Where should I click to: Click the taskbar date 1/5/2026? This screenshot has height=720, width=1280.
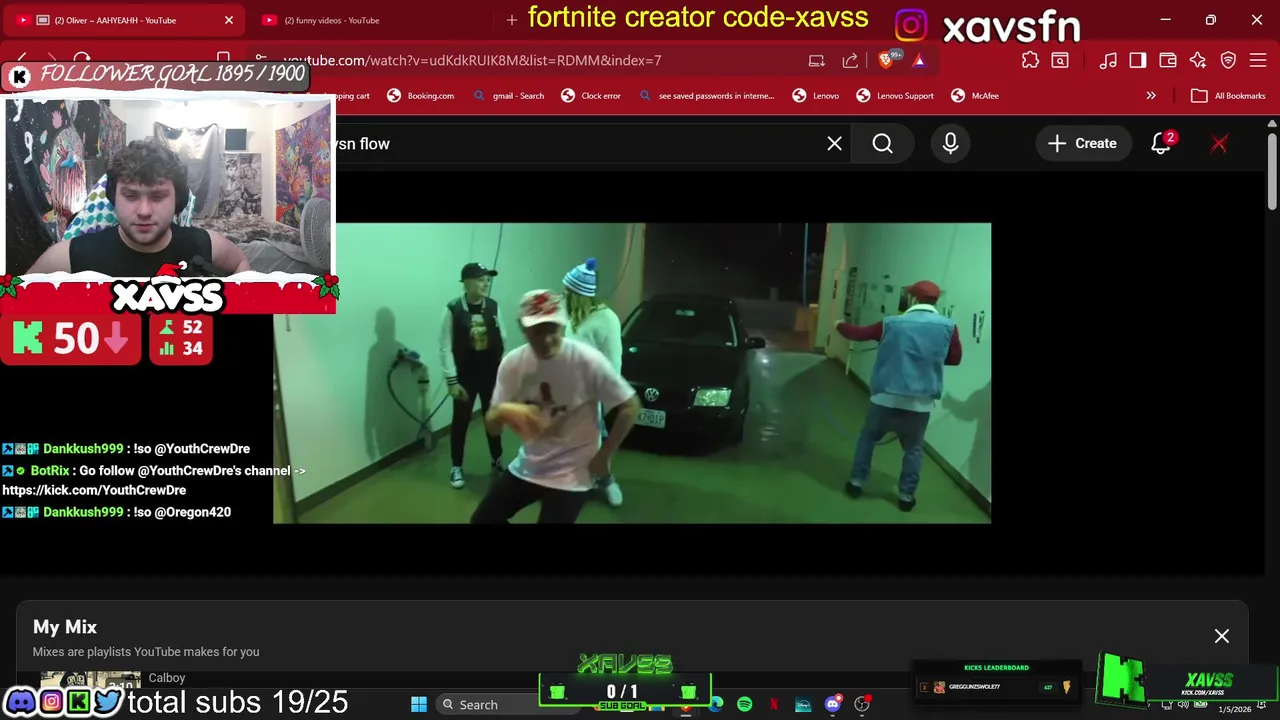point(1234,709)
